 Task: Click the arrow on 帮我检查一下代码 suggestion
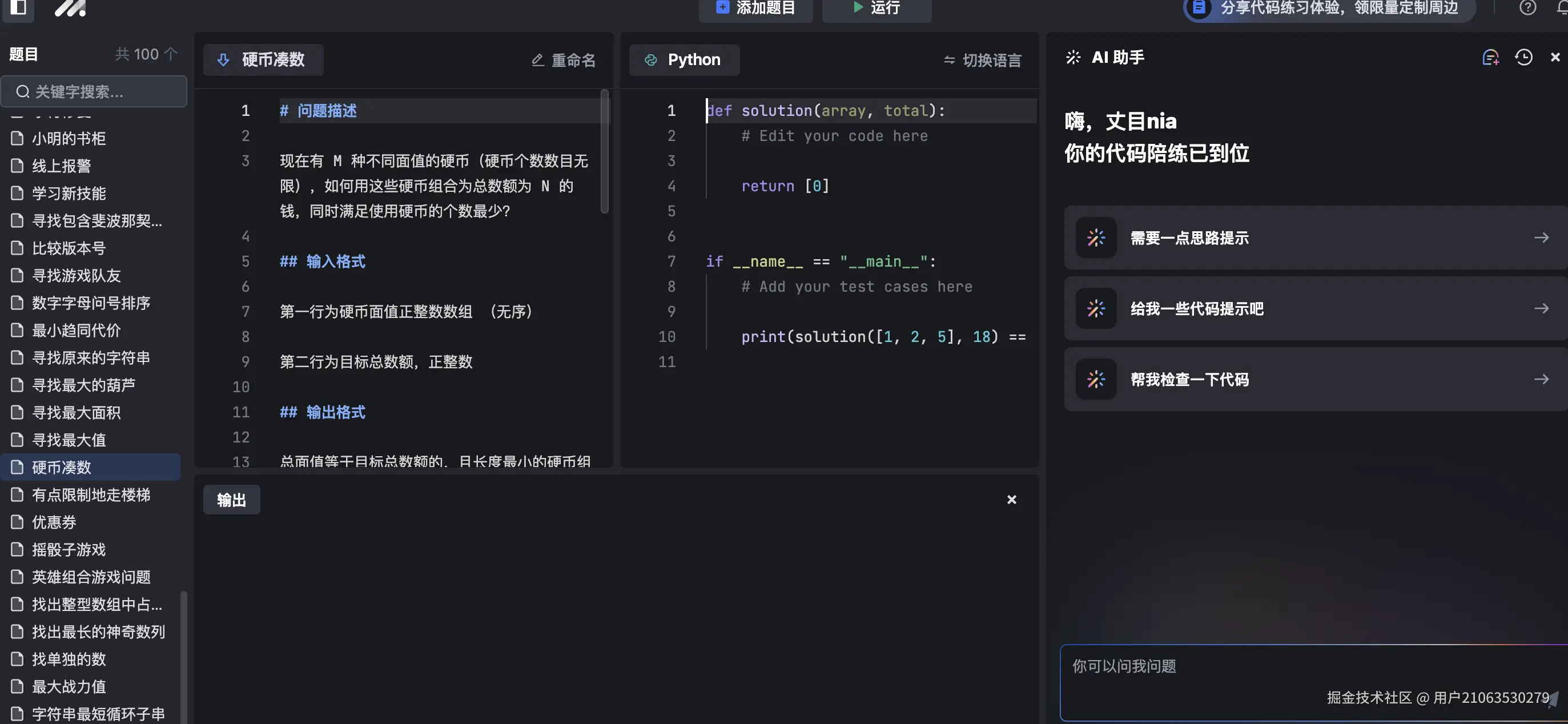point(1542,379)
